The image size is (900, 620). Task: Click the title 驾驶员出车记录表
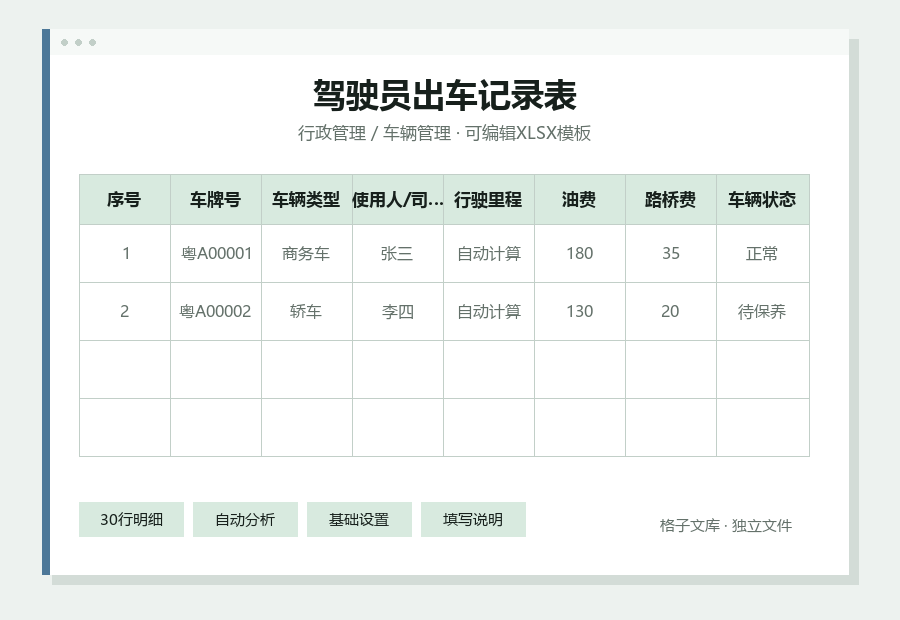[x=445, y=95]
